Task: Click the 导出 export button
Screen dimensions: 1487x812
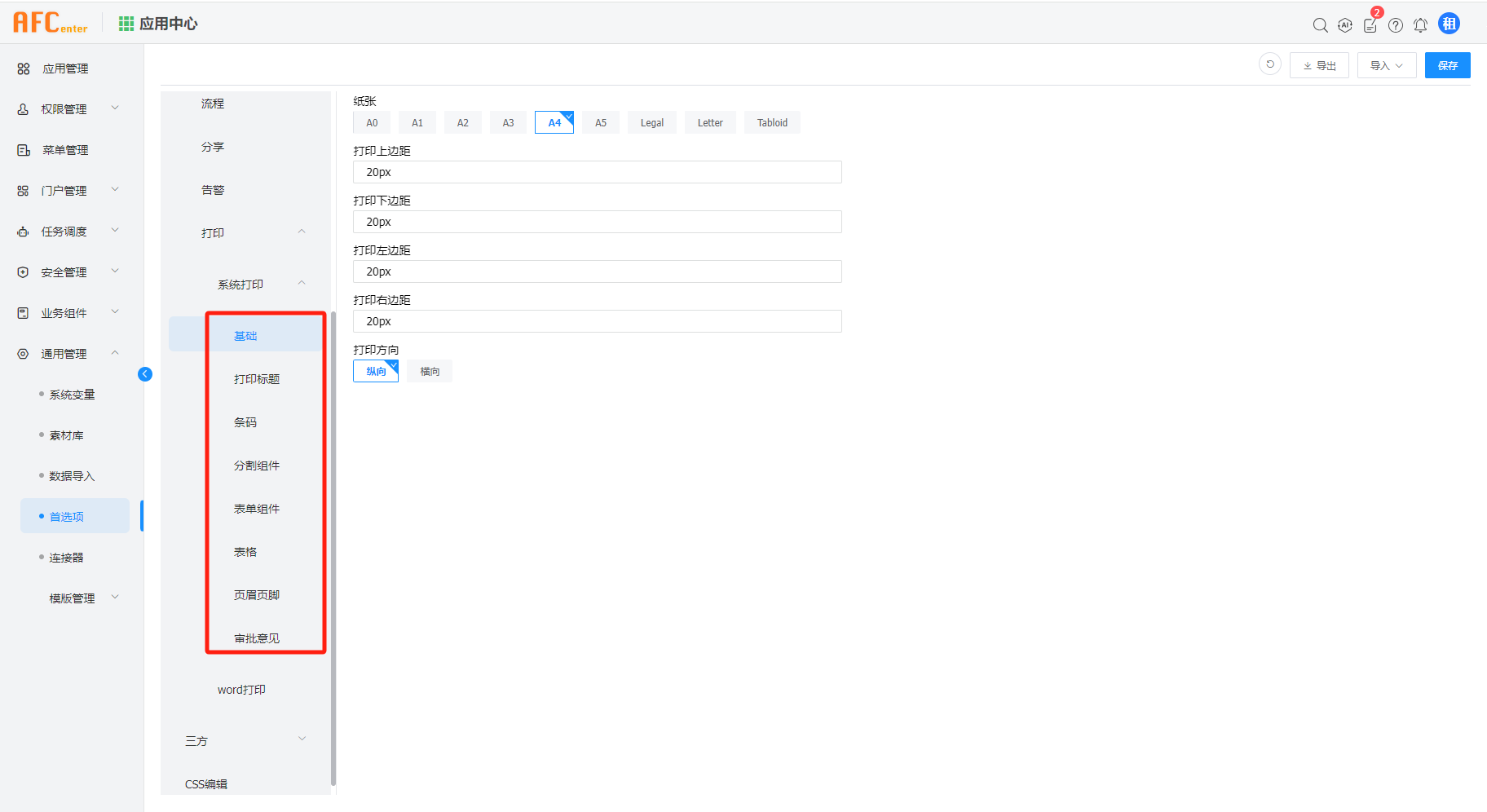Action: point(1319,65)
